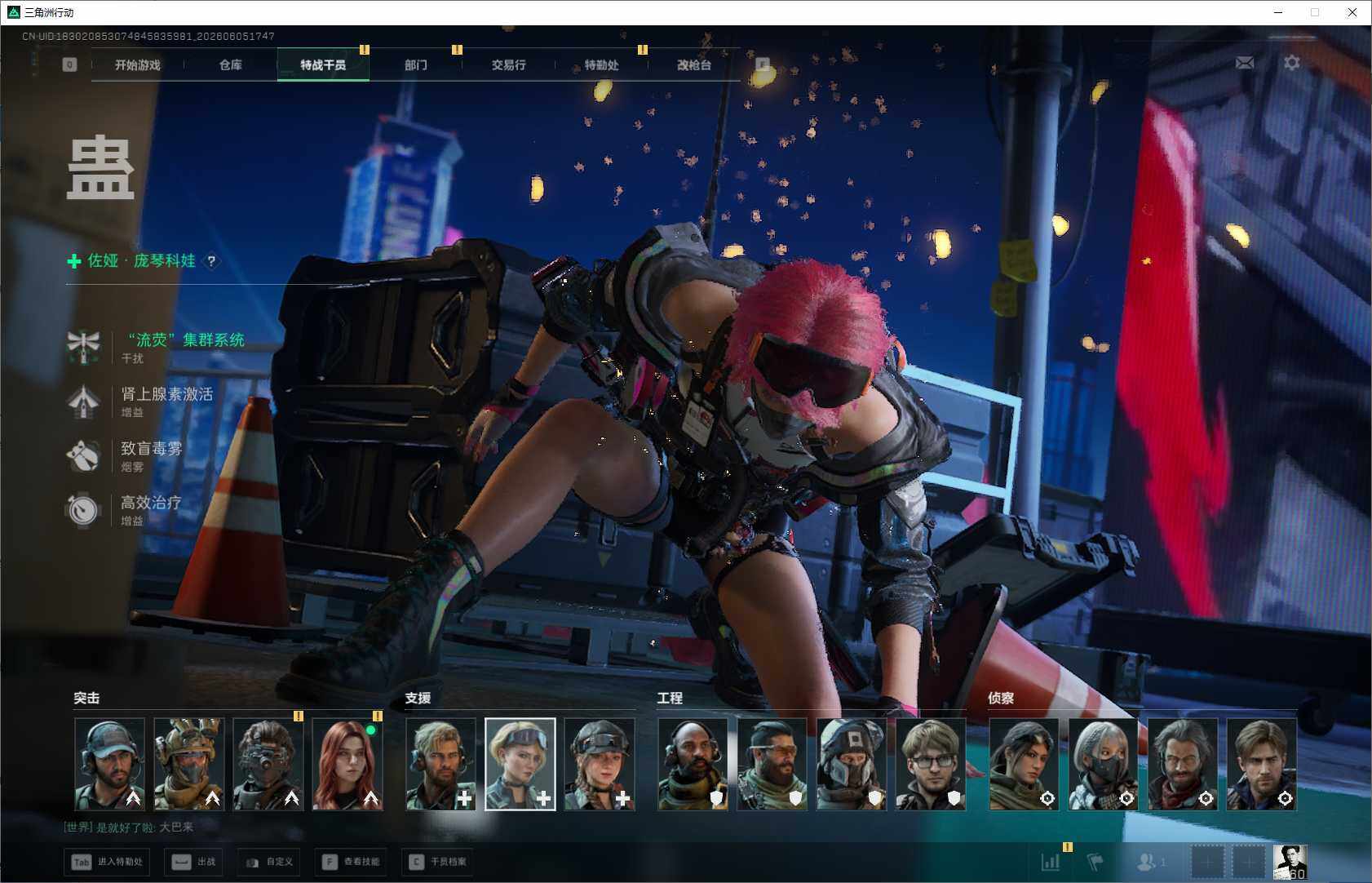Pick the braided 支援 operator wearing a cap
Image resolution: width=1372 pixels, height=883 pixels.
[600, 765]
